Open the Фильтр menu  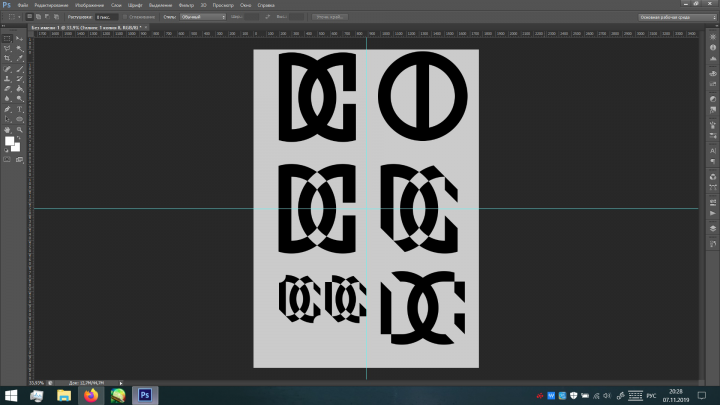(186, 5)
